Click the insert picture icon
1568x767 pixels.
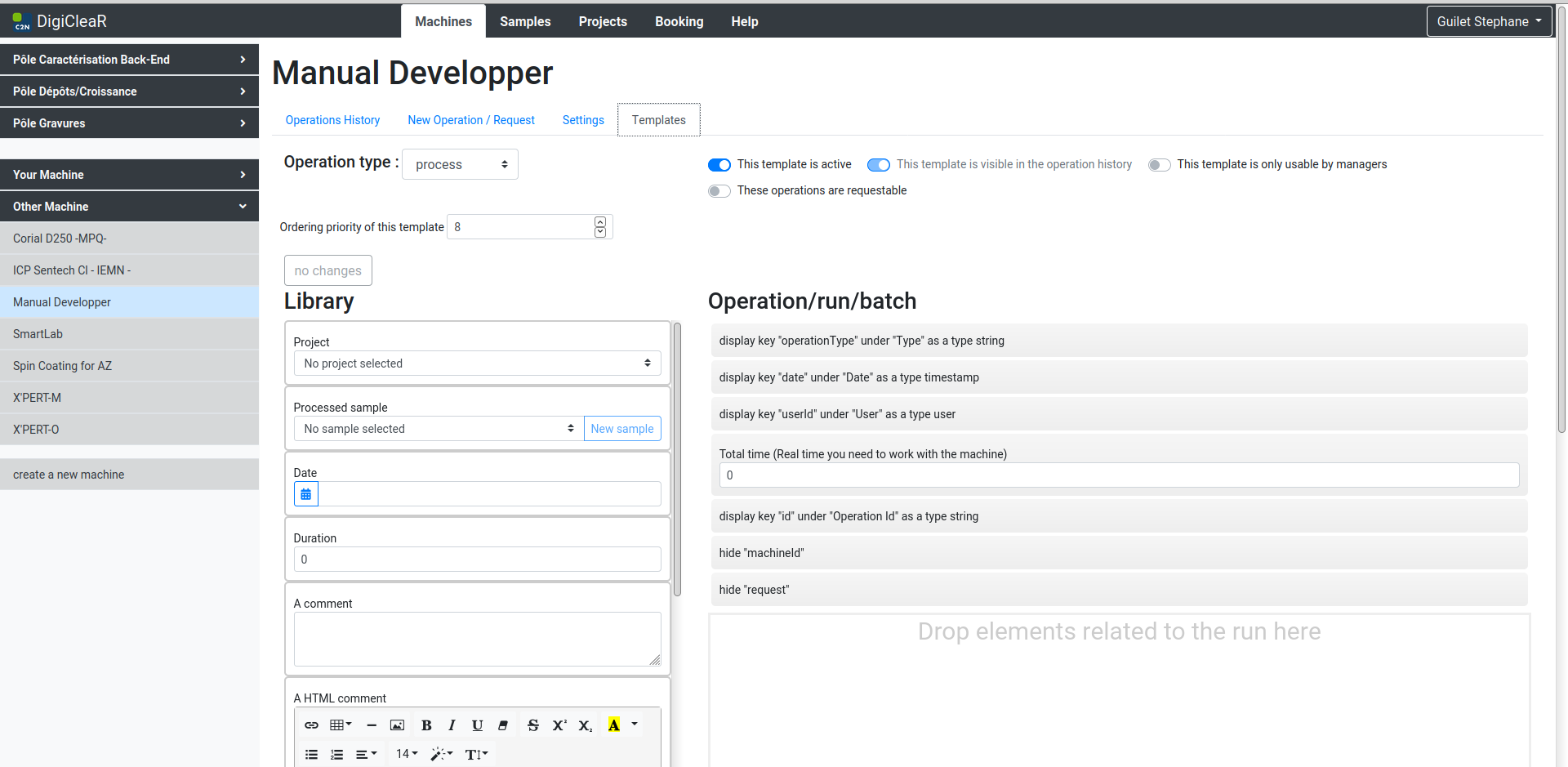point(397,725)
